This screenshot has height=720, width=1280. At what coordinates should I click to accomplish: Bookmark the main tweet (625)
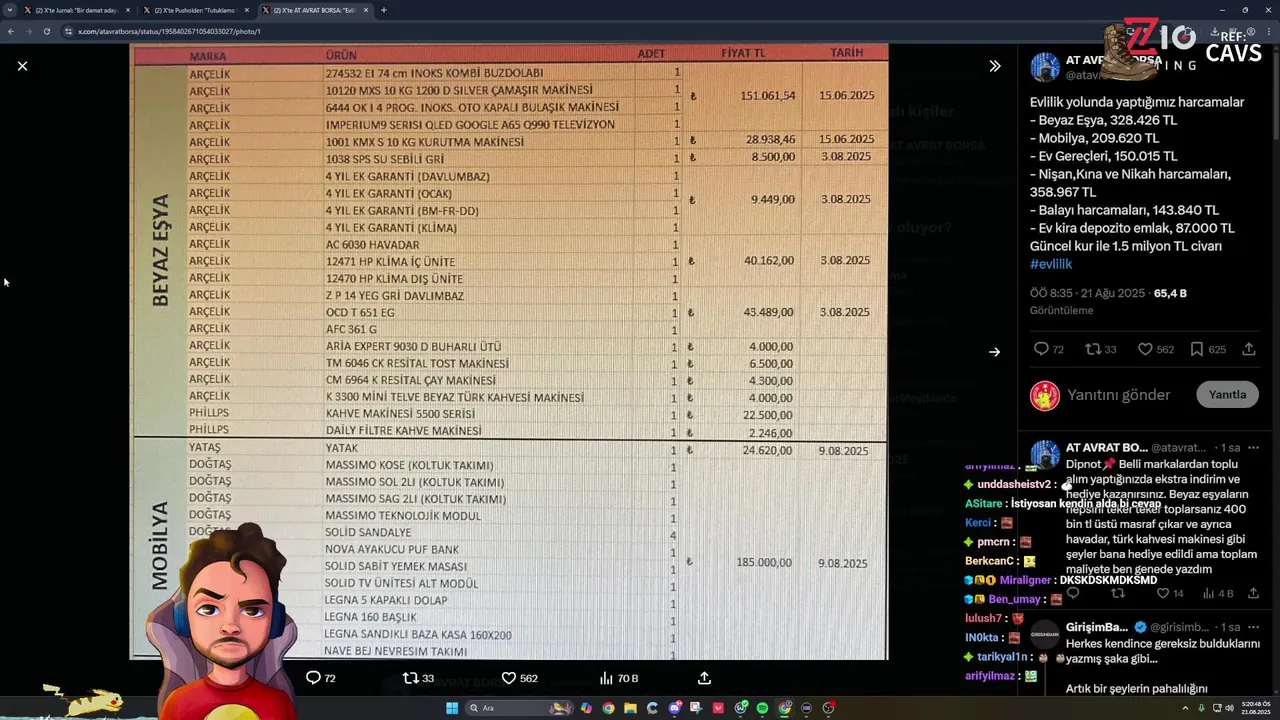[x=1208, y=349]
